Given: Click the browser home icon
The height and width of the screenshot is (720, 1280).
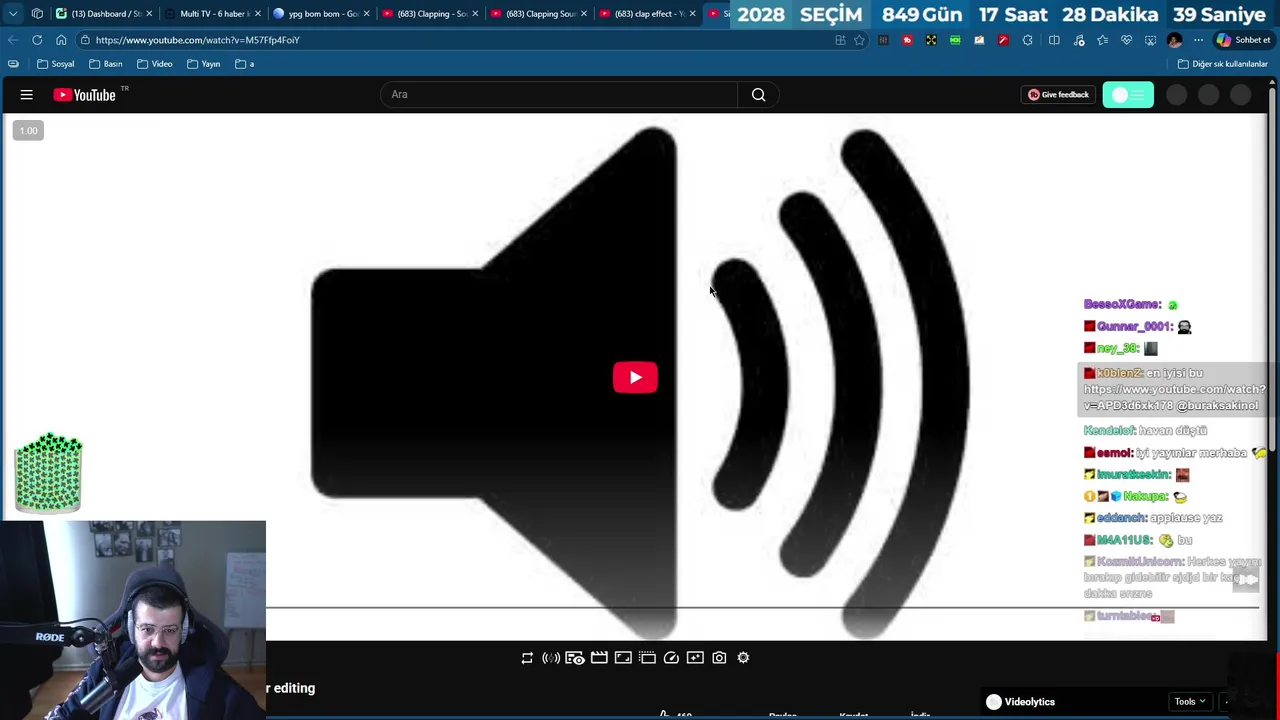Looking at the screenshot, I should click(x=61, y=40).
